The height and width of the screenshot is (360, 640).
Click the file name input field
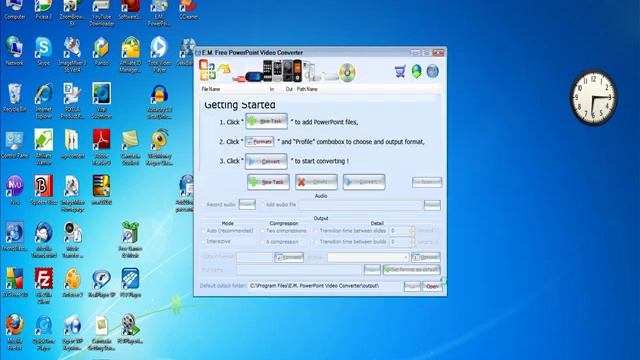(299, 269)
